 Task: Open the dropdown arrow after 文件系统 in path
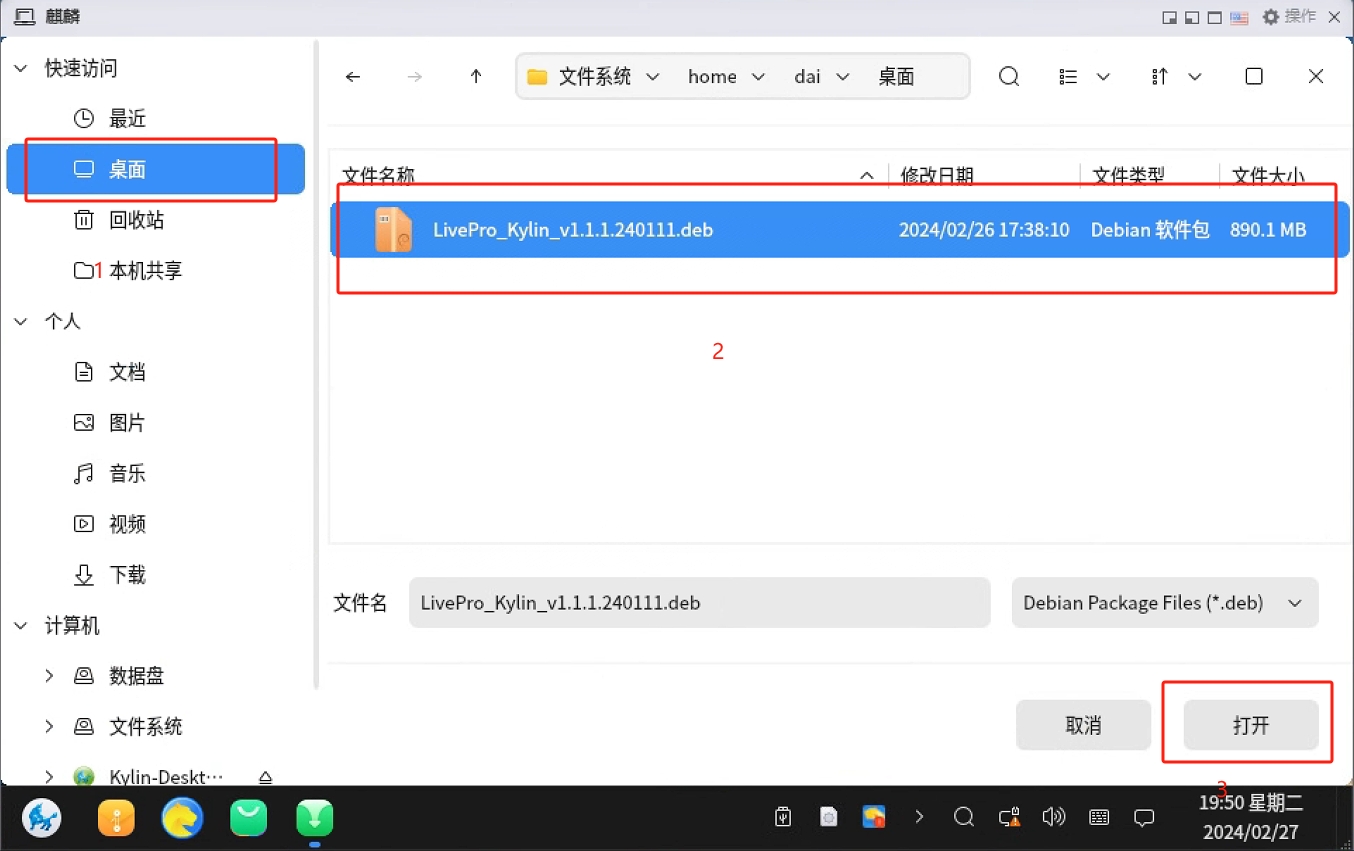653,77
